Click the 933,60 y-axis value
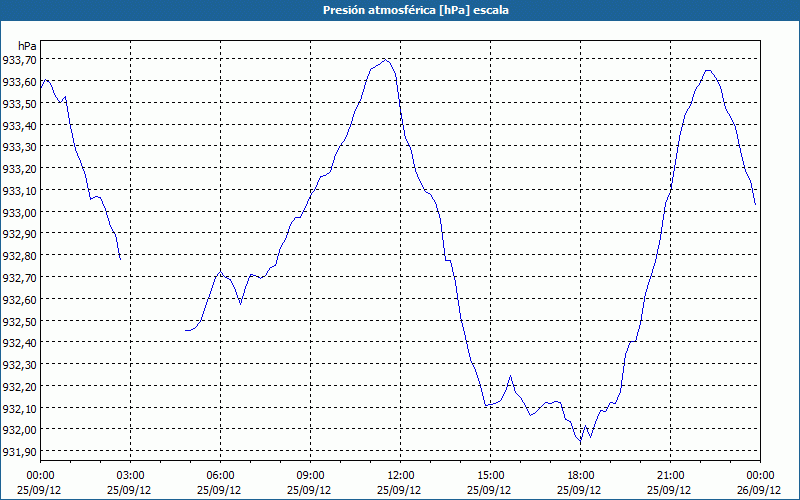This screenshot has width=800, height=500. pos(19,82)
